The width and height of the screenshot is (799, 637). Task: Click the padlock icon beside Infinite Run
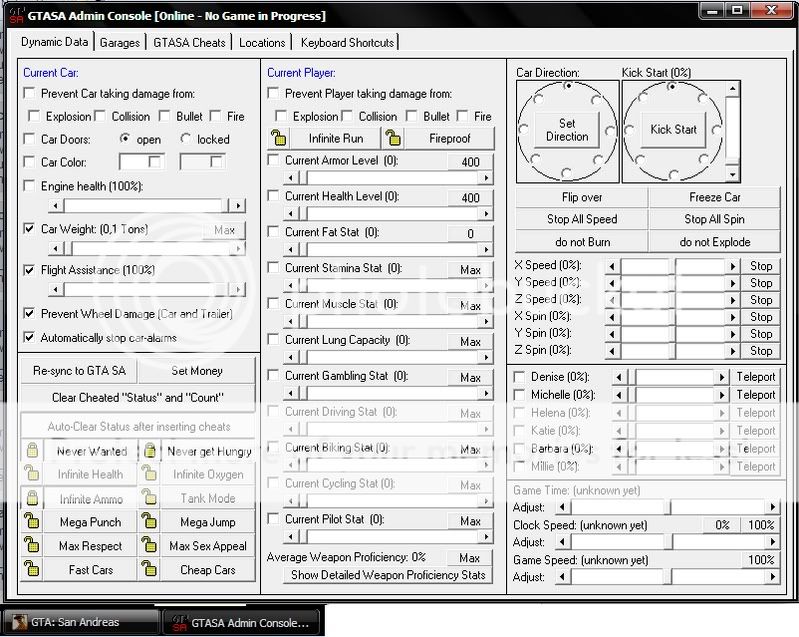(279, 139)
